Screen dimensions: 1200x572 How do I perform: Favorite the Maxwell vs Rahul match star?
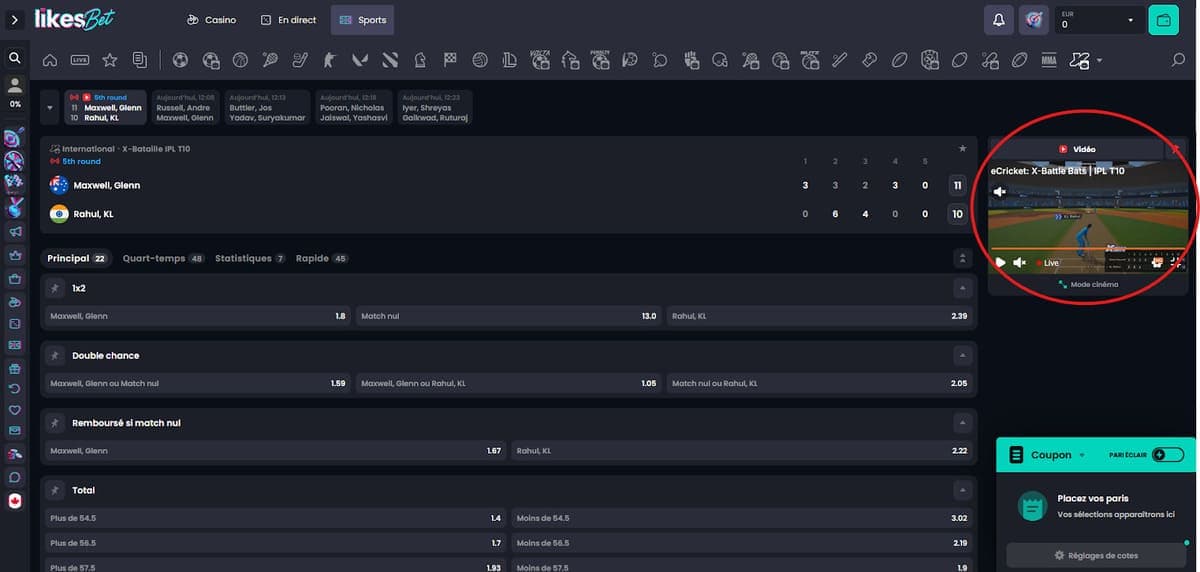click(x=962, y=149)
